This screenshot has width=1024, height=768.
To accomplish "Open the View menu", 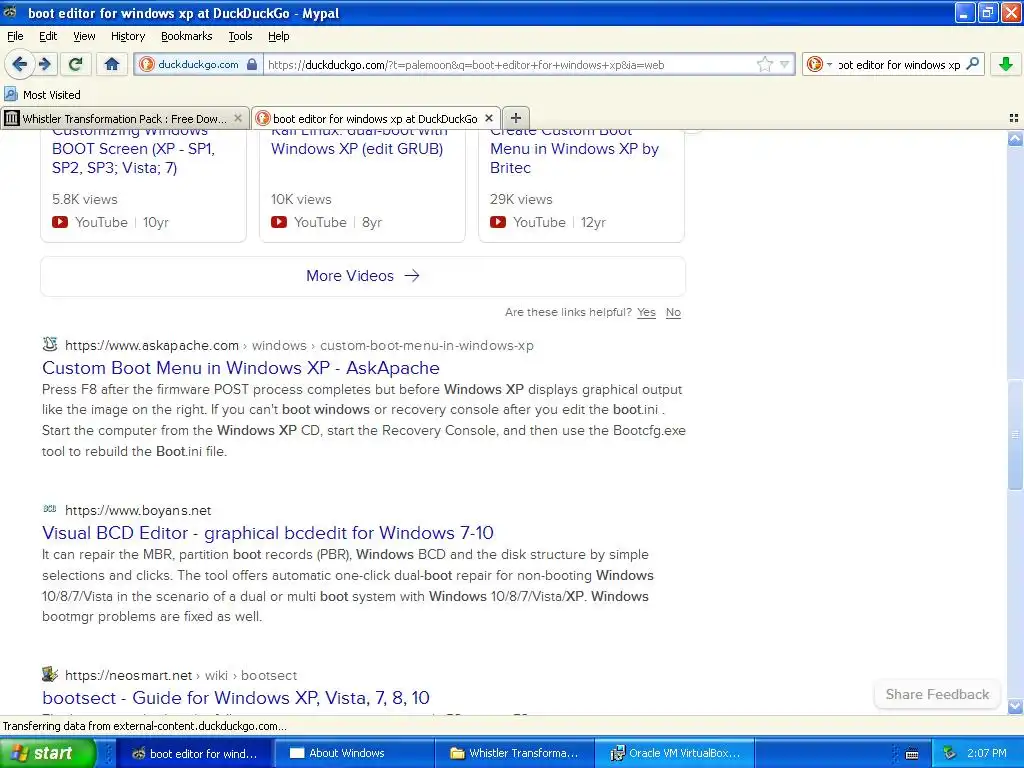I will tap(84, 36).
